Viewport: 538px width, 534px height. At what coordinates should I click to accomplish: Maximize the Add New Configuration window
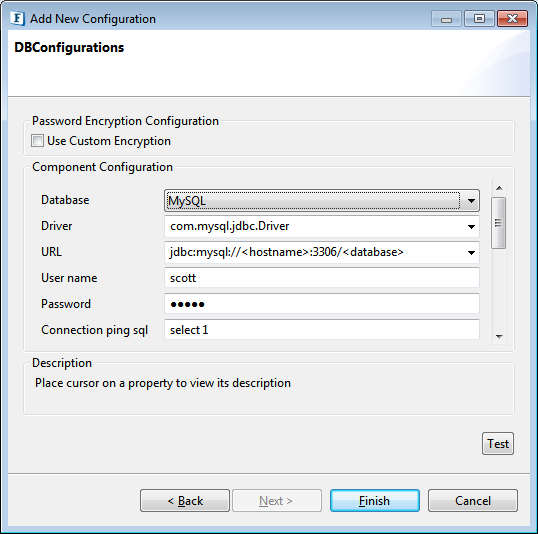tap(479, 19)
